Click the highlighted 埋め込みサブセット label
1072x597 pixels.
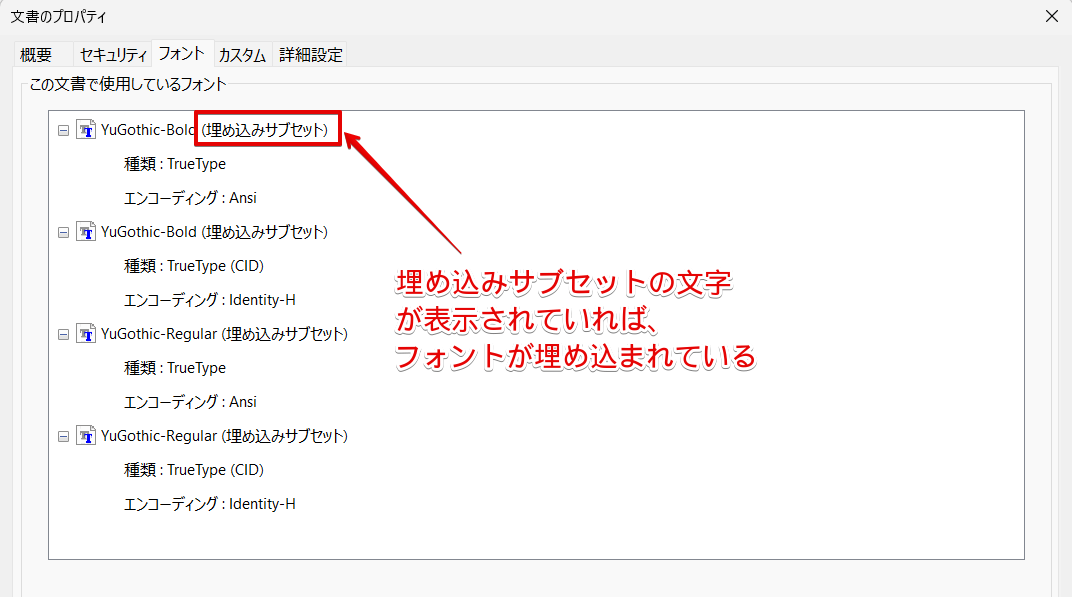coord(265,129)
